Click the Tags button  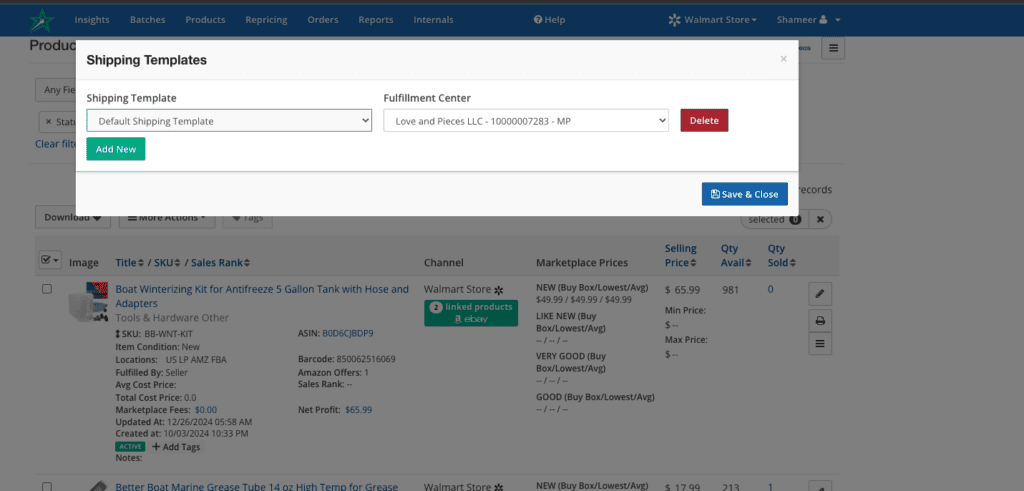pos(248,218)
